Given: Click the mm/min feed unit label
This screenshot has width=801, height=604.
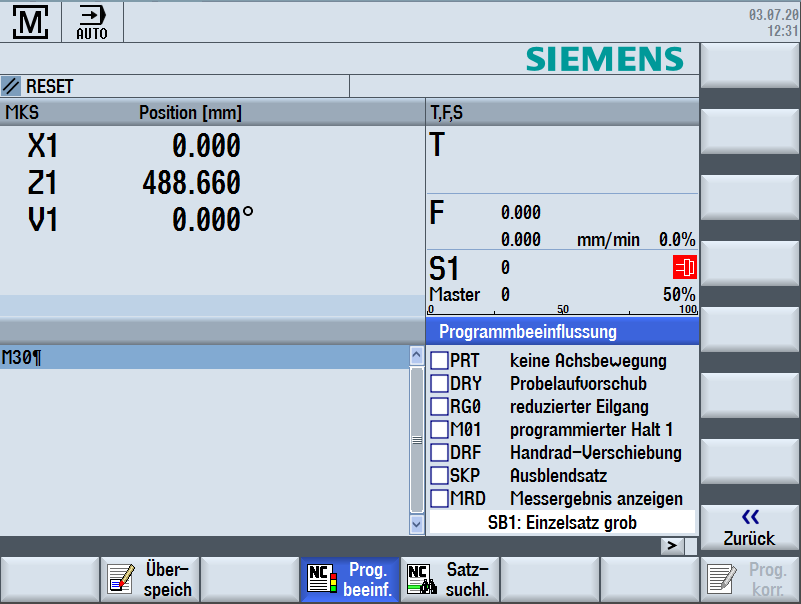Looking at the screenshot, I should point(608,240).
